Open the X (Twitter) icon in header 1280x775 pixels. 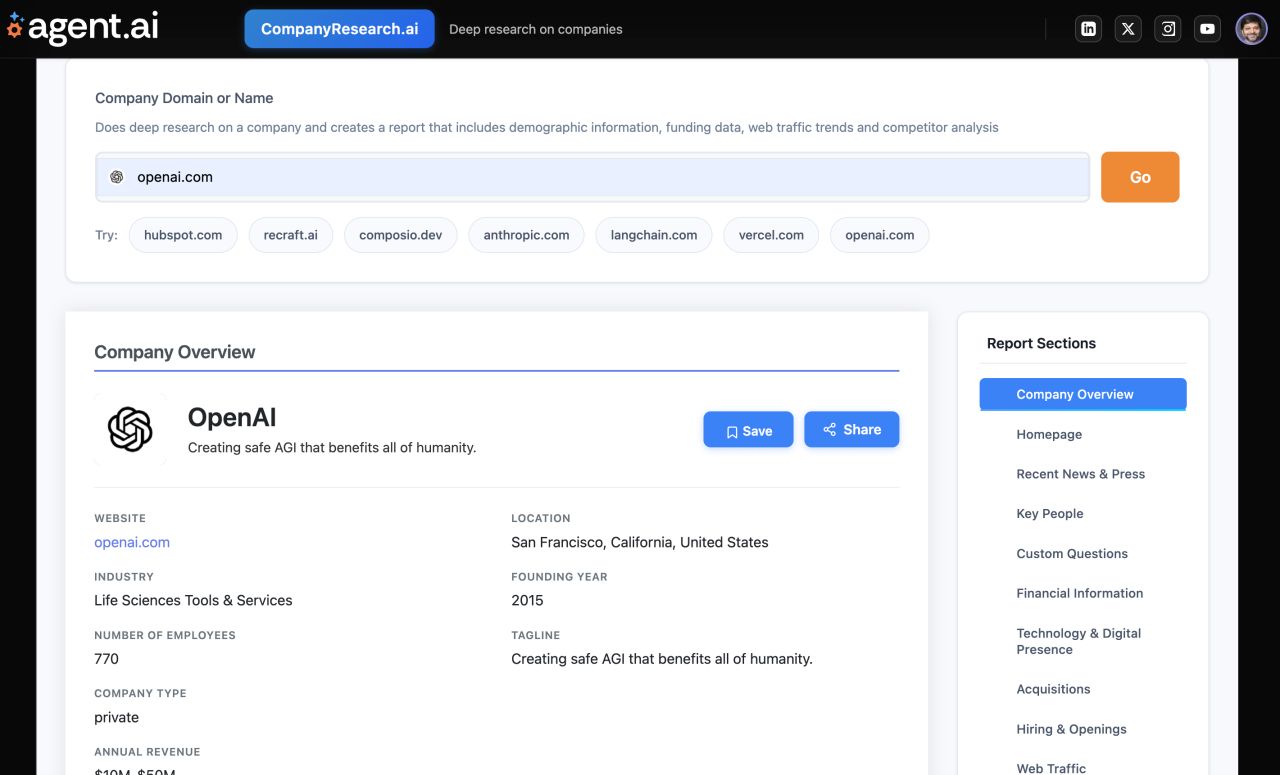coord(1128,29)
